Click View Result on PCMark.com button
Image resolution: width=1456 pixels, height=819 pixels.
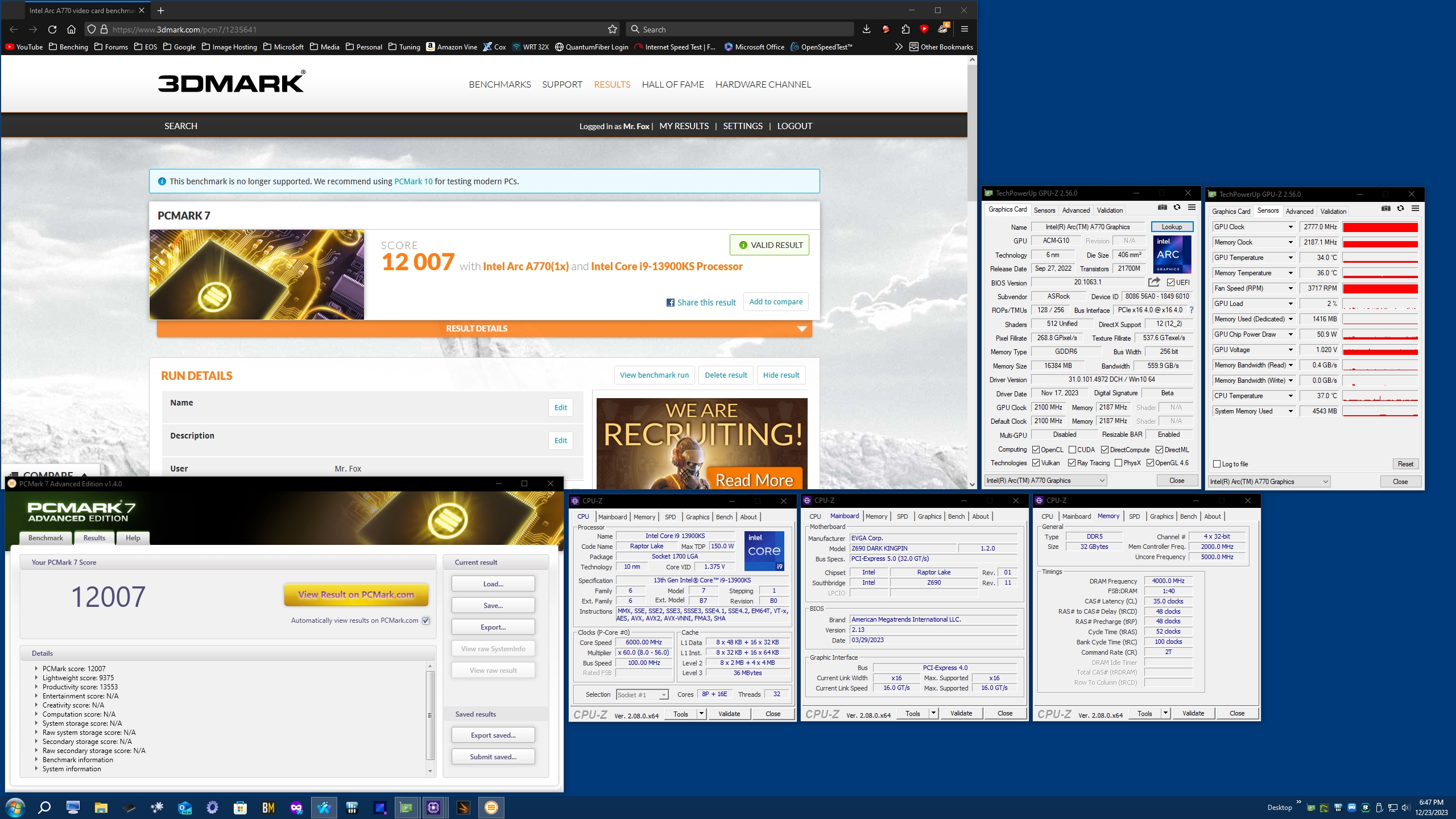point(356,594)
